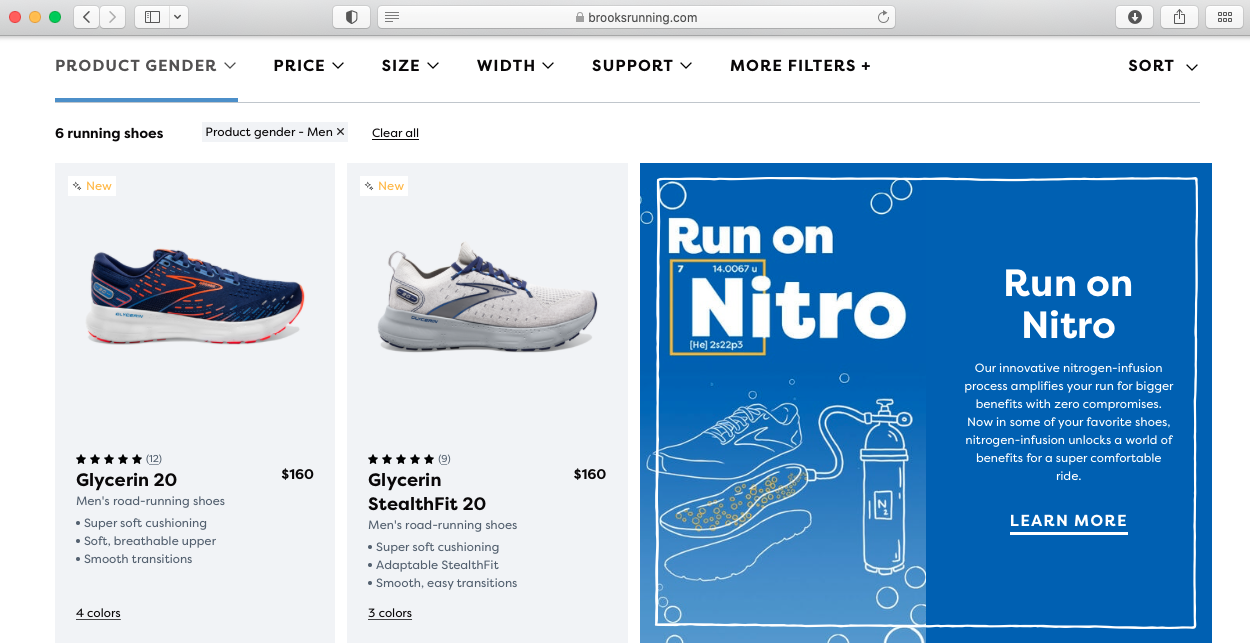Screen dimensions: 1250x644
Task: Open the Sort dropdown
Action: tap(1162, 66)
